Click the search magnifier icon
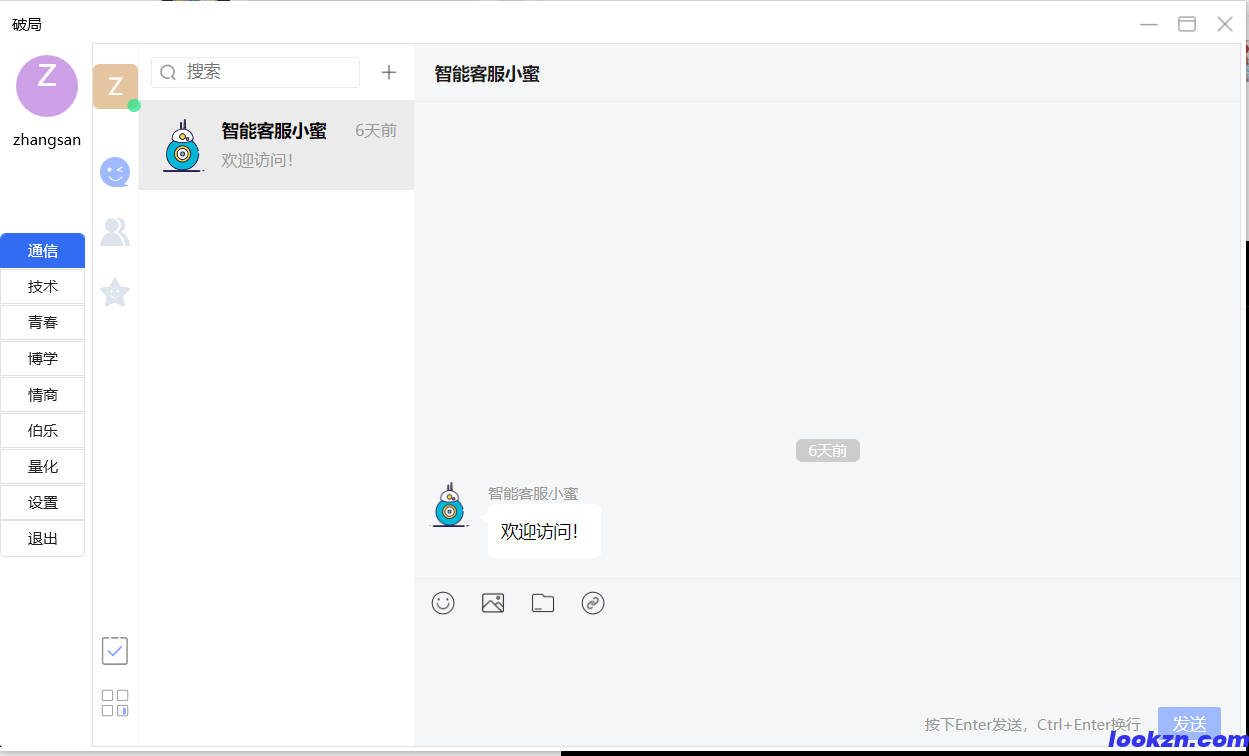This screenshot has height=756, width=1249. 168,71
